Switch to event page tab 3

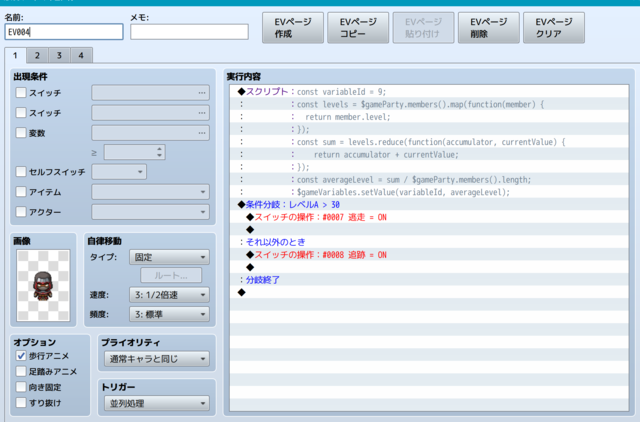coord(59,56)
